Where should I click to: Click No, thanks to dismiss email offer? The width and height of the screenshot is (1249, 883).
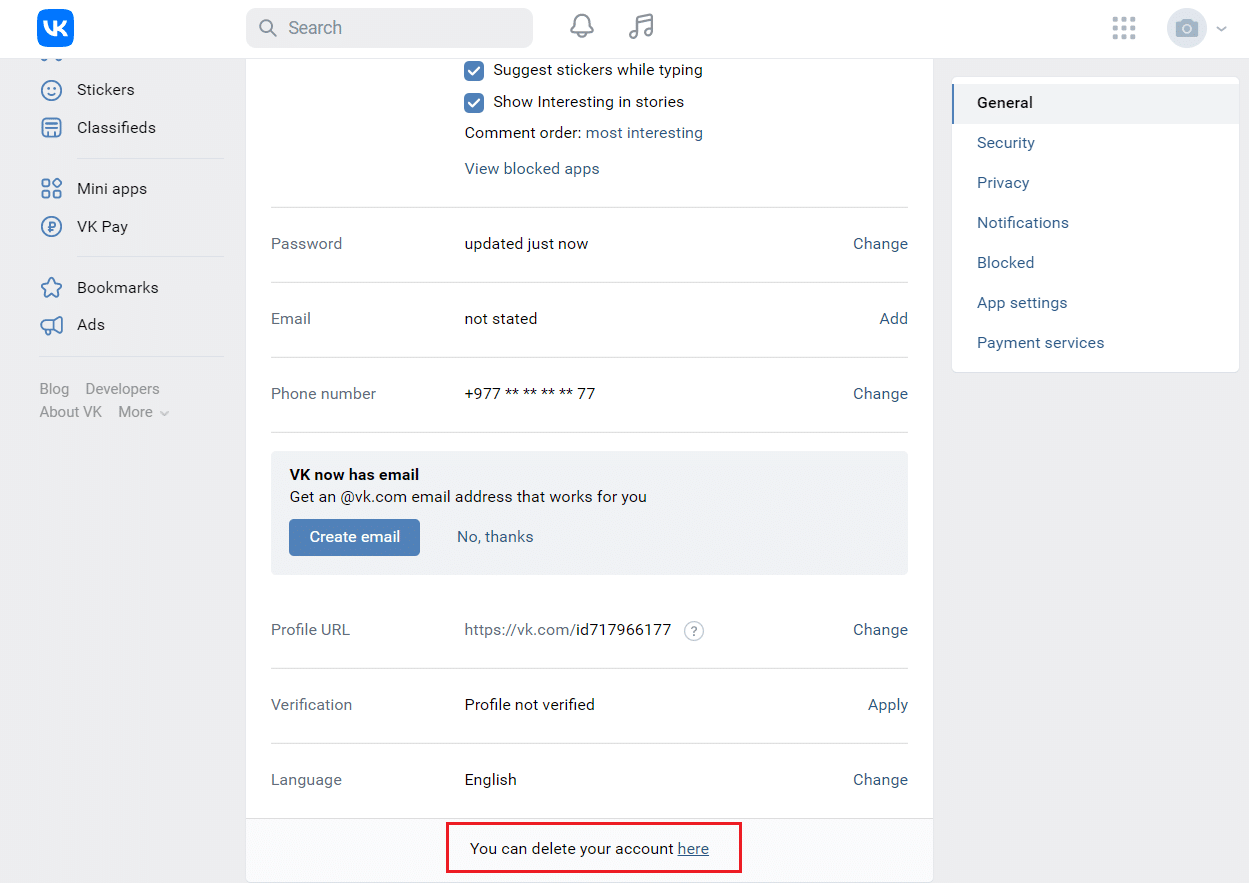click(495, 537)
